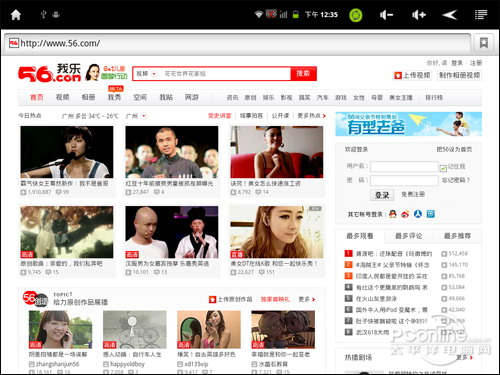Open the video thumbnail of woman singing
Image resolution: width=500 pixels, height=375 pixels.
pyautogui.click(x=67, y=152)
